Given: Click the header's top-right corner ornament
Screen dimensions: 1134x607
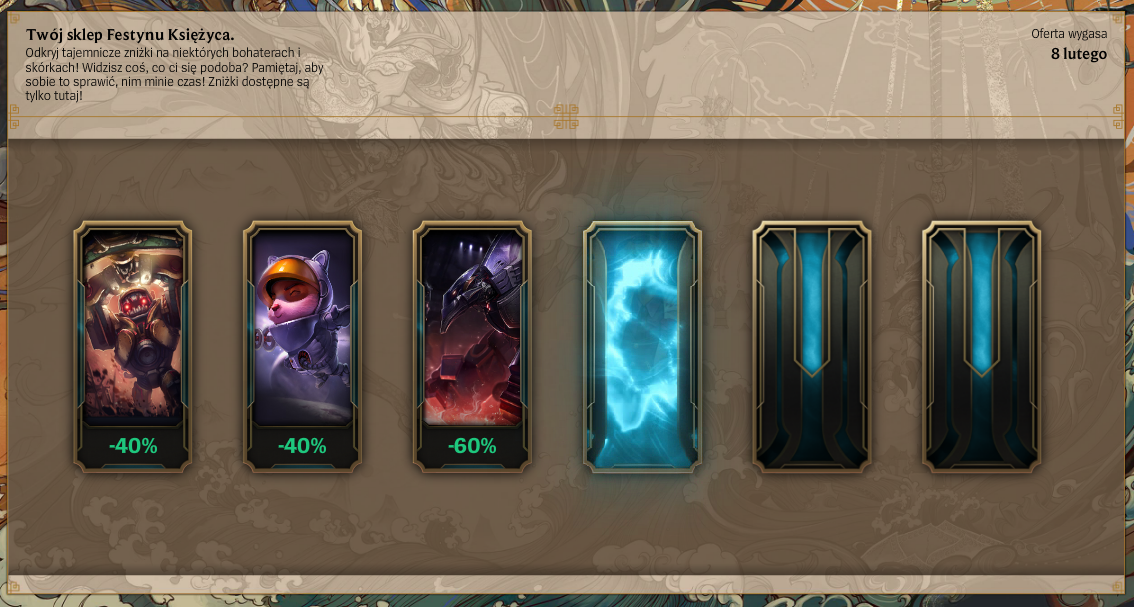Looking at the screenshot, I should click(1118, 18).
